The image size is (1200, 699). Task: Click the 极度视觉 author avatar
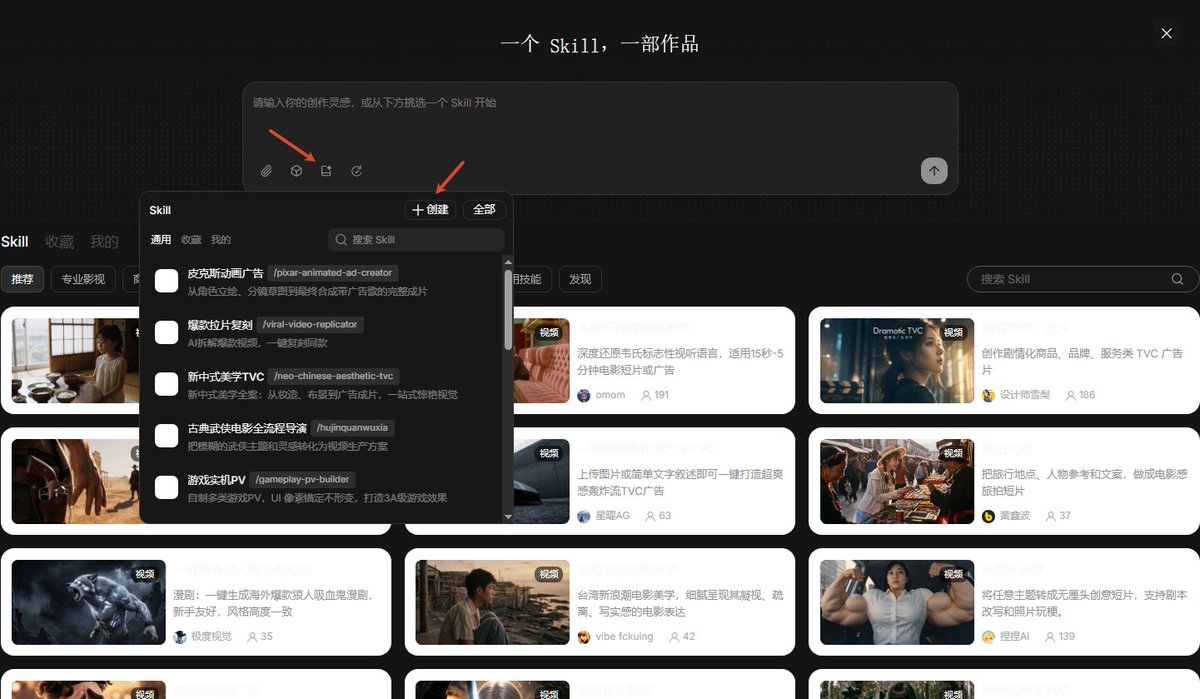(180, 637)
